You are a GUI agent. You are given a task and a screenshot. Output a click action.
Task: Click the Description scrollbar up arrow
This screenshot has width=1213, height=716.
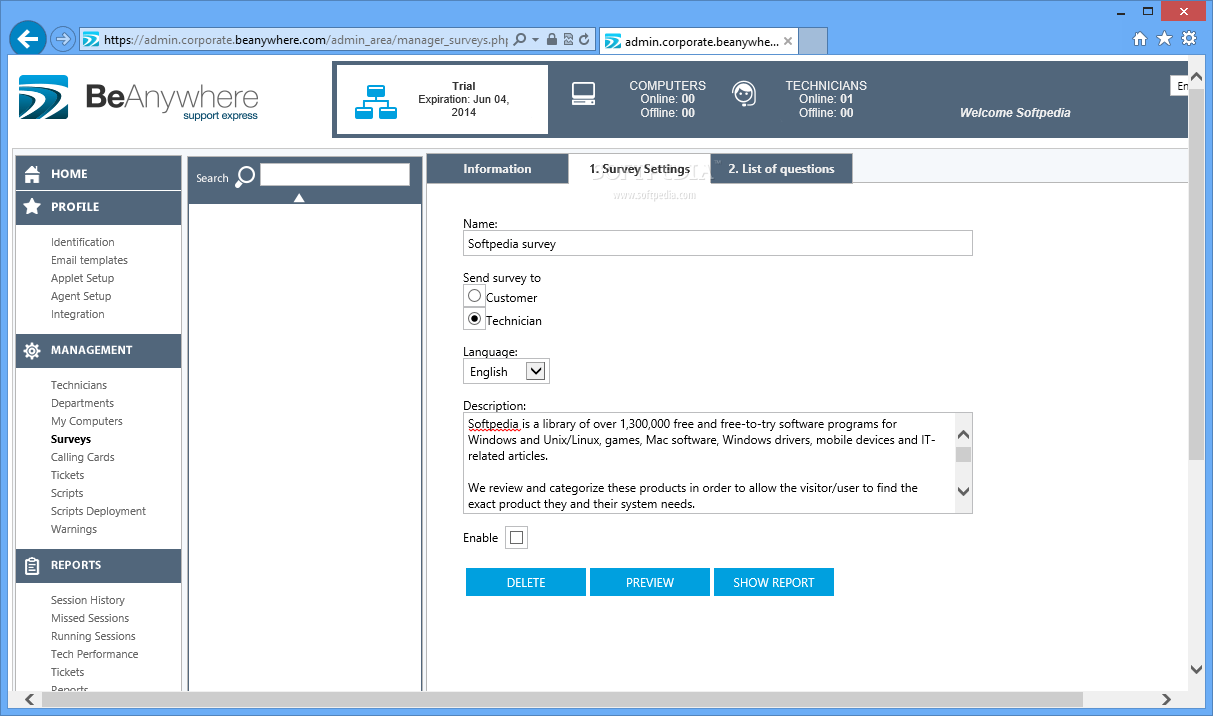pyautogui.click(x=963, y=434)
